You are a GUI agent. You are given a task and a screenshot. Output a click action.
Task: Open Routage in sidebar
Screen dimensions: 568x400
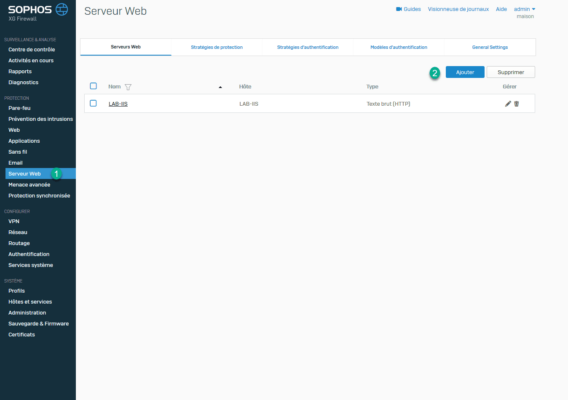tap(19, 243)
